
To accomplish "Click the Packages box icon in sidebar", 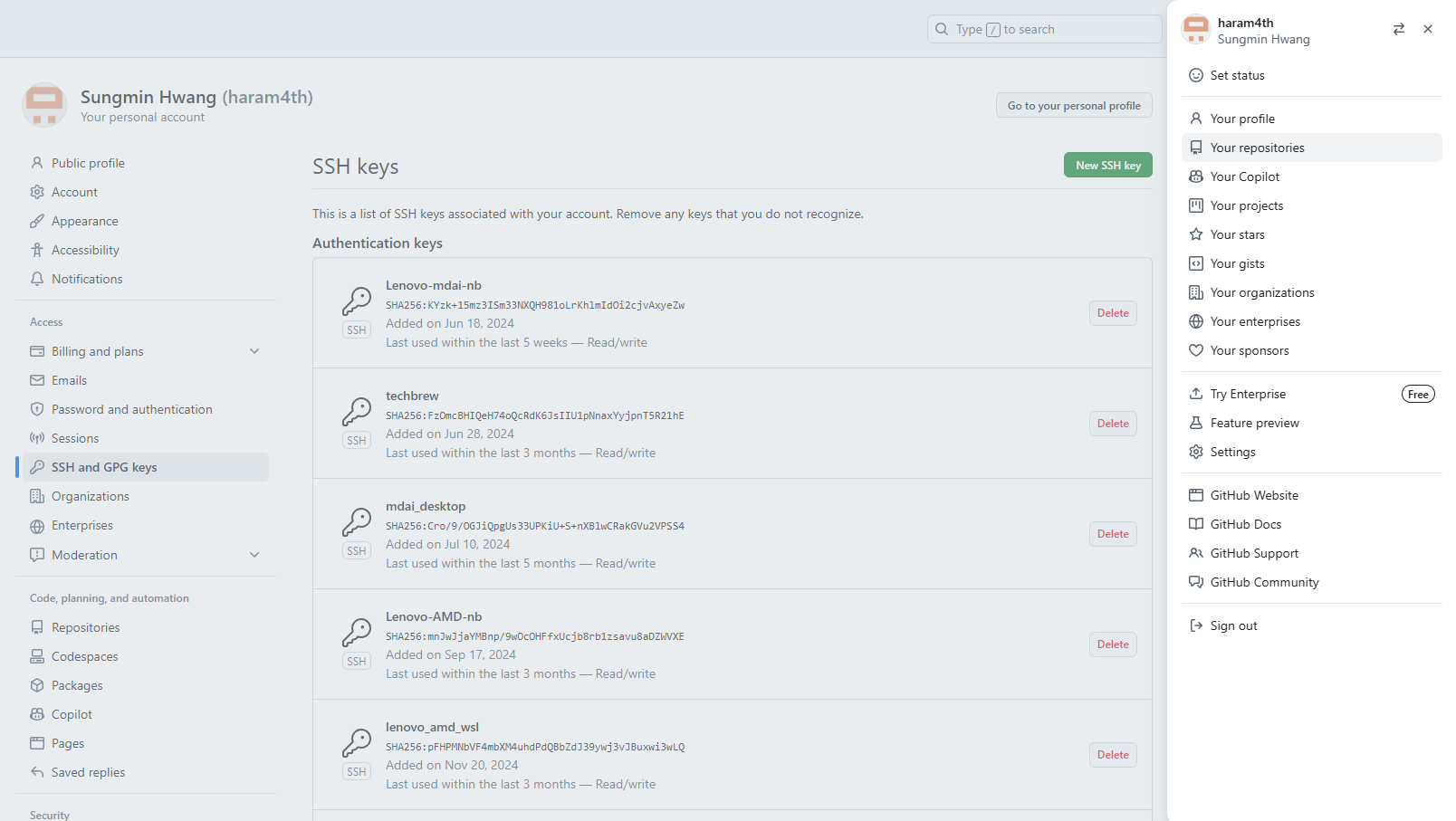I will pyautogui.click(x=37, y=685).
